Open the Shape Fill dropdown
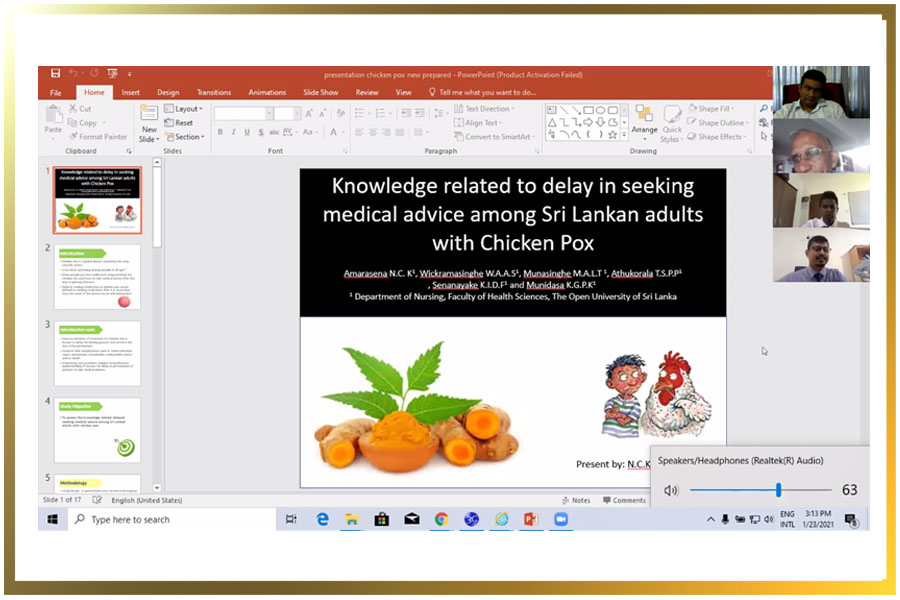The width and height of the screenshot is (900, 600). click(711, 109)
